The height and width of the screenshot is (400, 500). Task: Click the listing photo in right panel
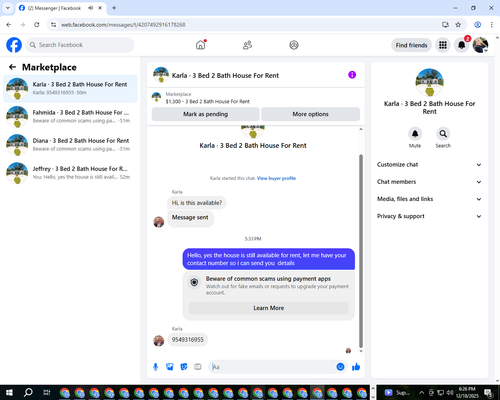(x=429, y=82)
